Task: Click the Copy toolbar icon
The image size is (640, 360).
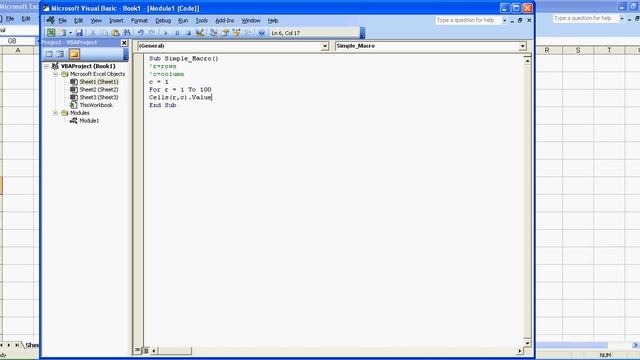Action: pyautogui.click(x=104, y=33)
